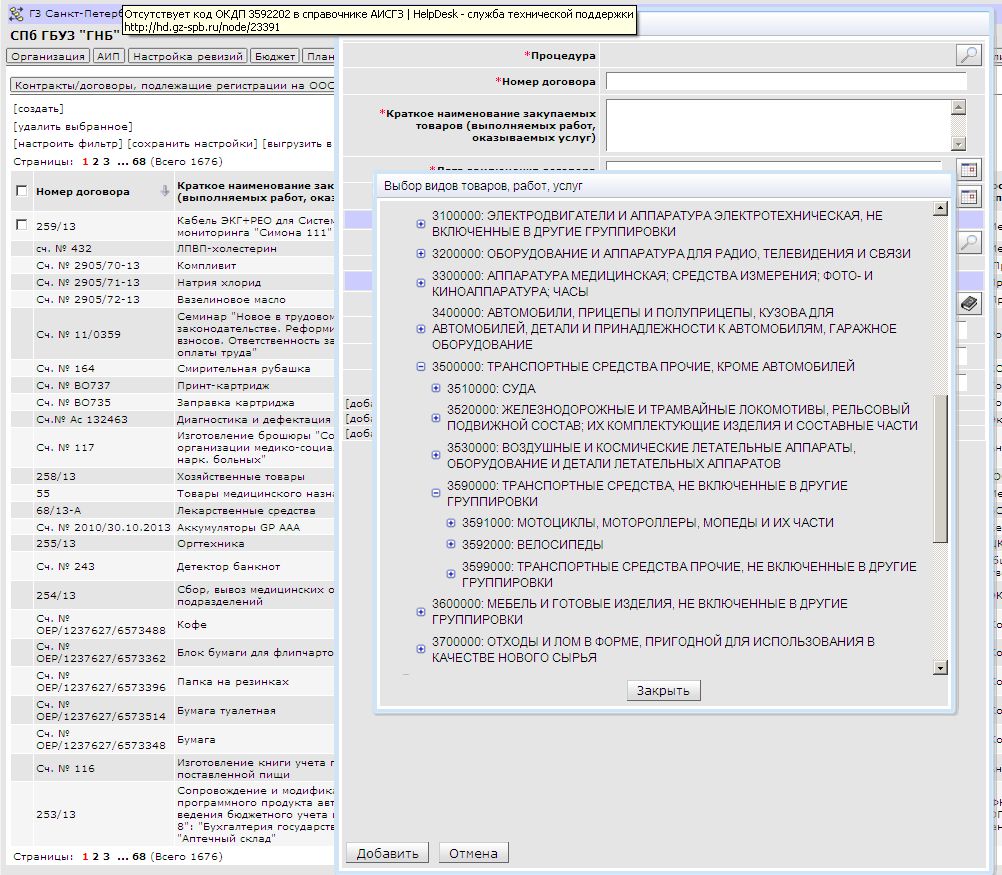Click the cell Аккумуляторы GP AAA
Viewport: 1002px width, 875px height.
tap(238, 527)
